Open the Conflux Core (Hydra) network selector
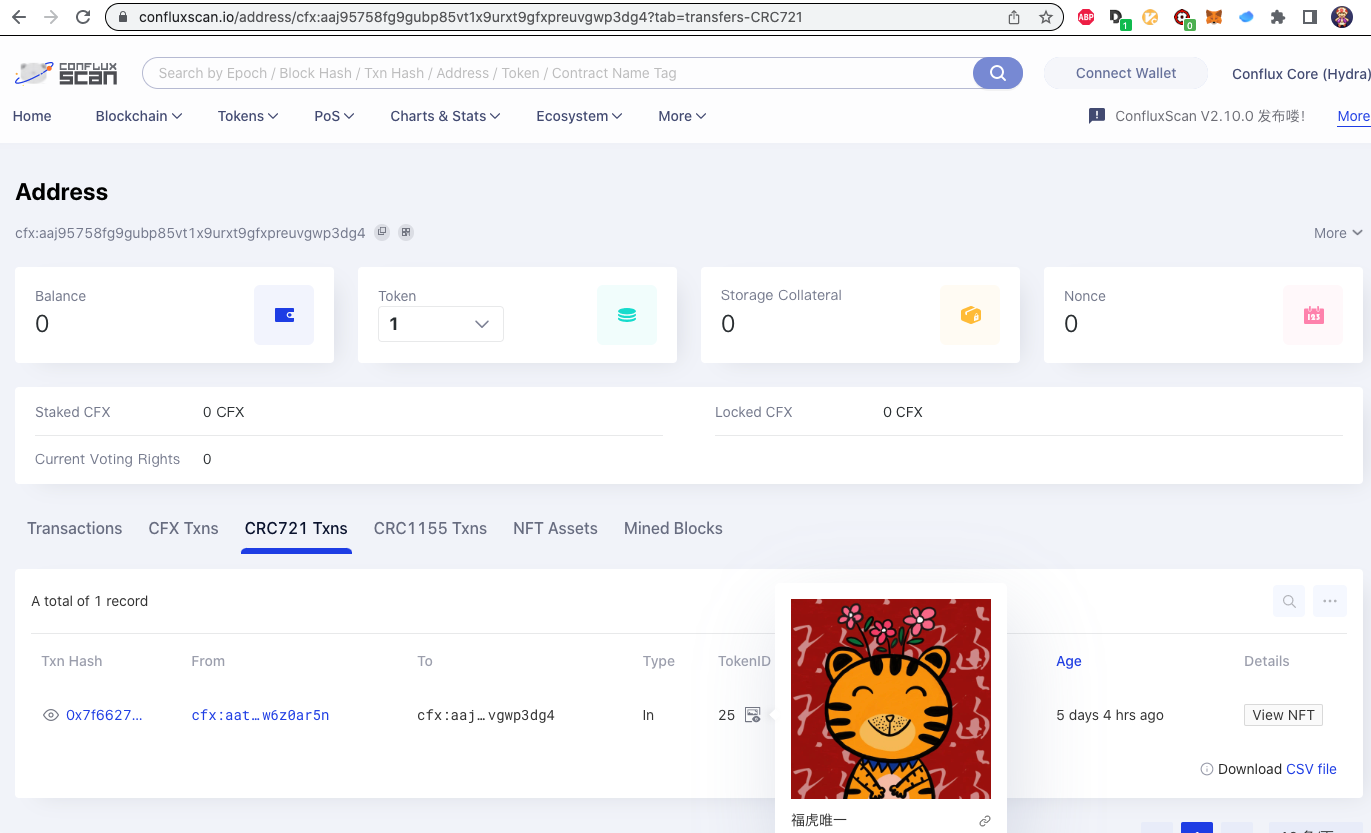This screenshot has width=1371, height=833. coord(1301,74)
